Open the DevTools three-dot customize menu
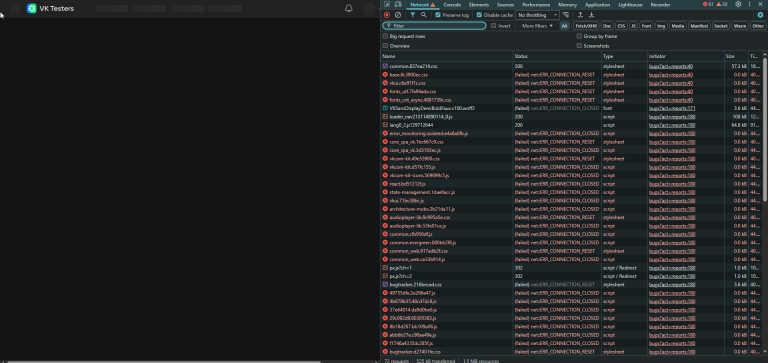Image resolution: width=768 pixels, height=363 pixels. point(749,4)
